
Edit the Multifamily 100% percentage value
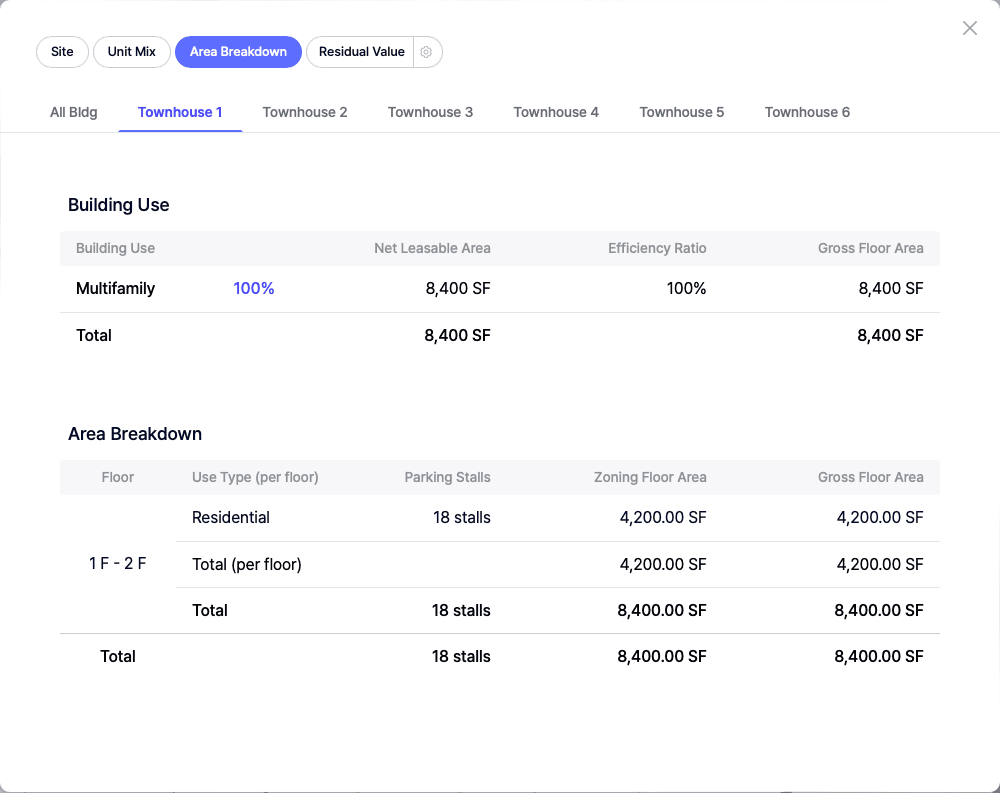(x=254, y=289)
